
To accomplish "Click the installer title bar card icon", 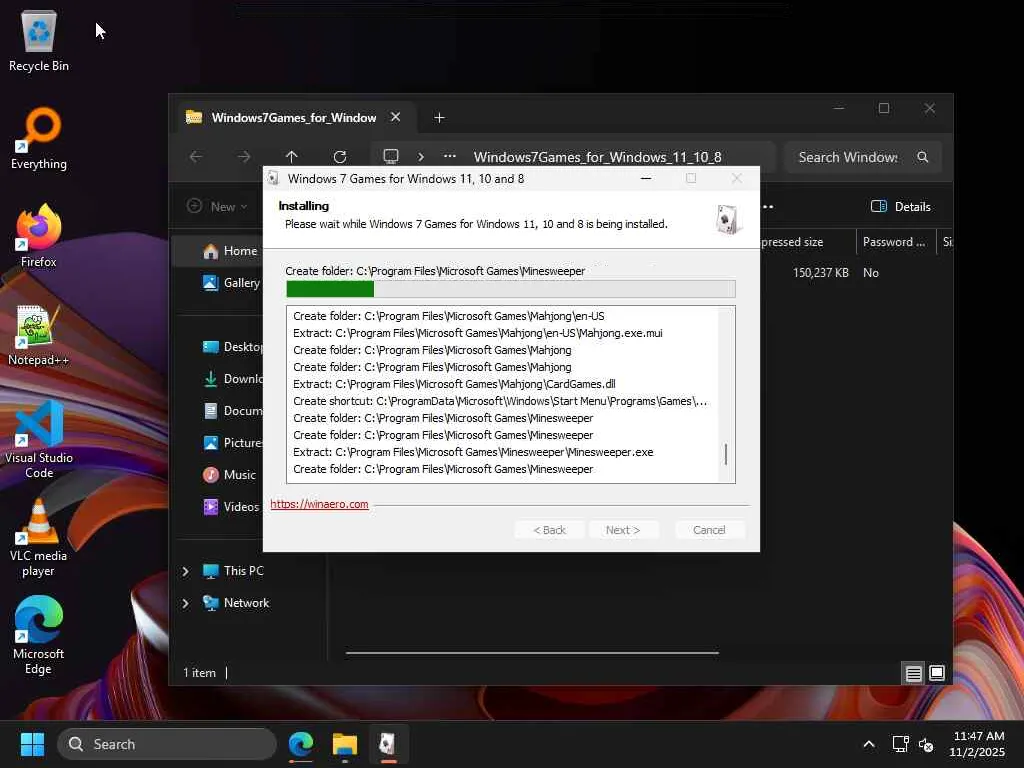I will click(x=274, y=178).
